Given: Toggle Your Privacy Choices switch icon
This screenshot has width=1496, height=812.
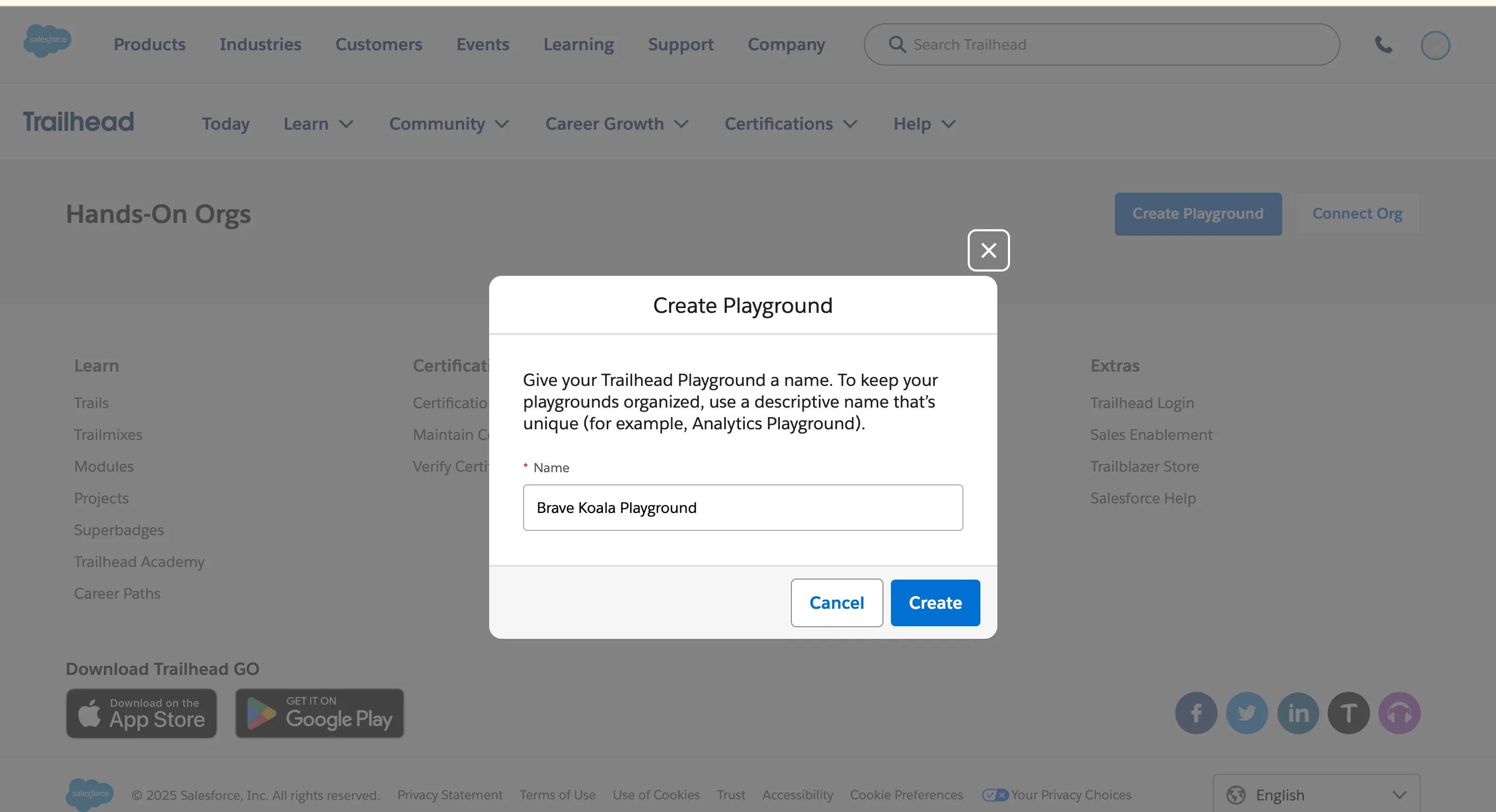Looking at the screenshot, I should pos(995,795).
